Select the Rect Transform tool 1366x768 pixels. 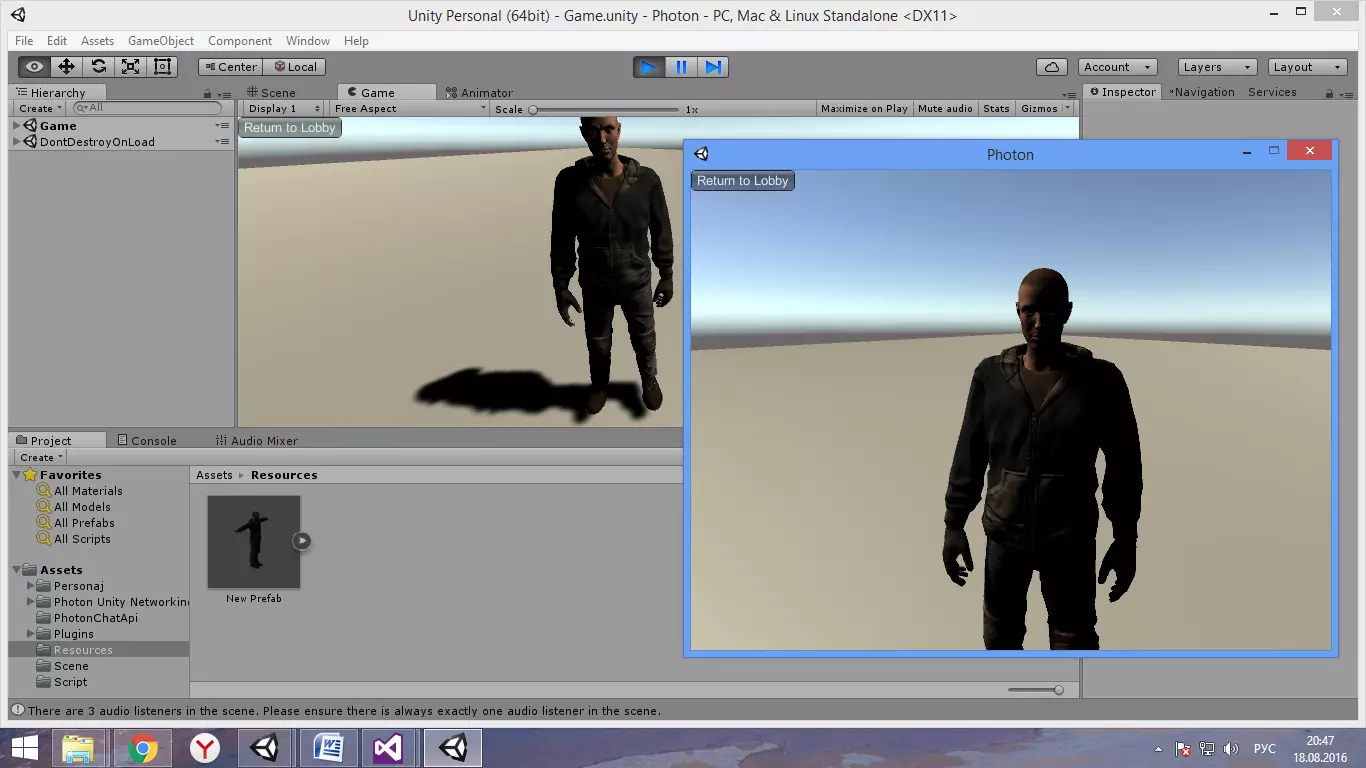(x=162, y=67)
